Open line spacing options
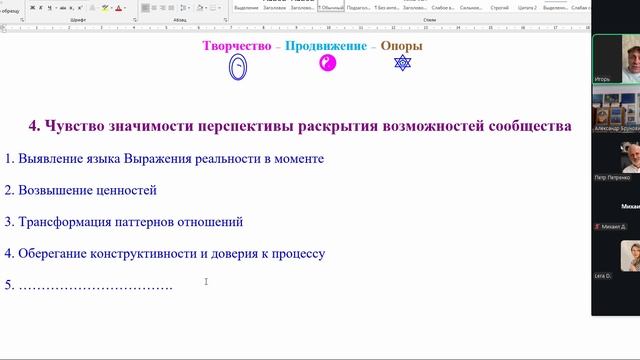The image size is (640, 360). point(184,8)
